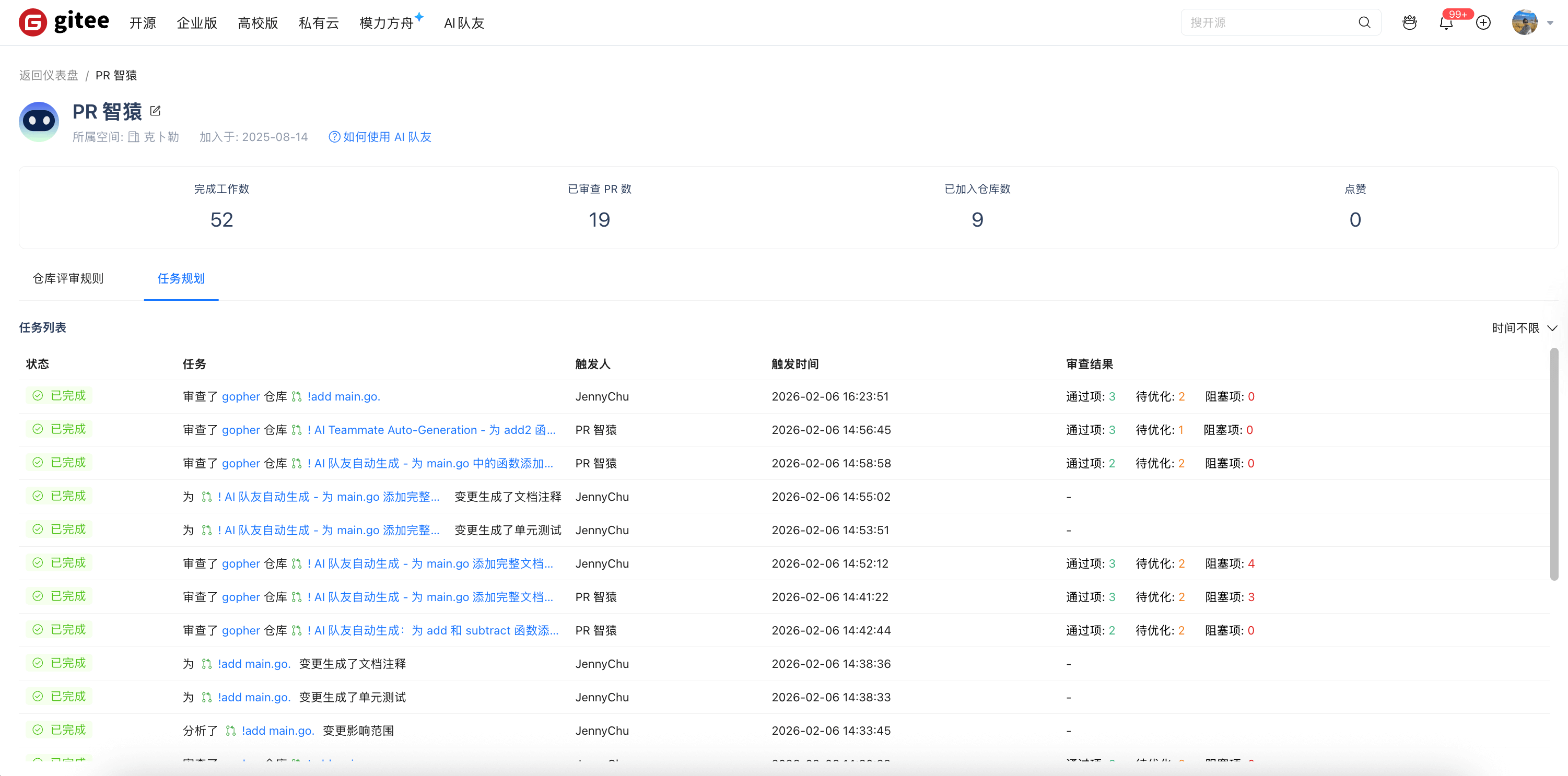Expand the user menu caret
The width and height of the screenshot is (1568, 776).
pos(1550,23)
